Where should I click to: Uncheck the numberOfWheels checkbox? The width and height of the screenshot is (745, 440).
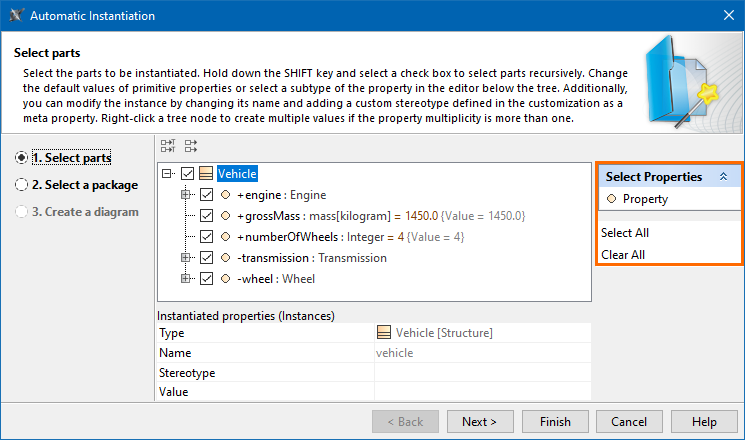[x=207, y=237]
